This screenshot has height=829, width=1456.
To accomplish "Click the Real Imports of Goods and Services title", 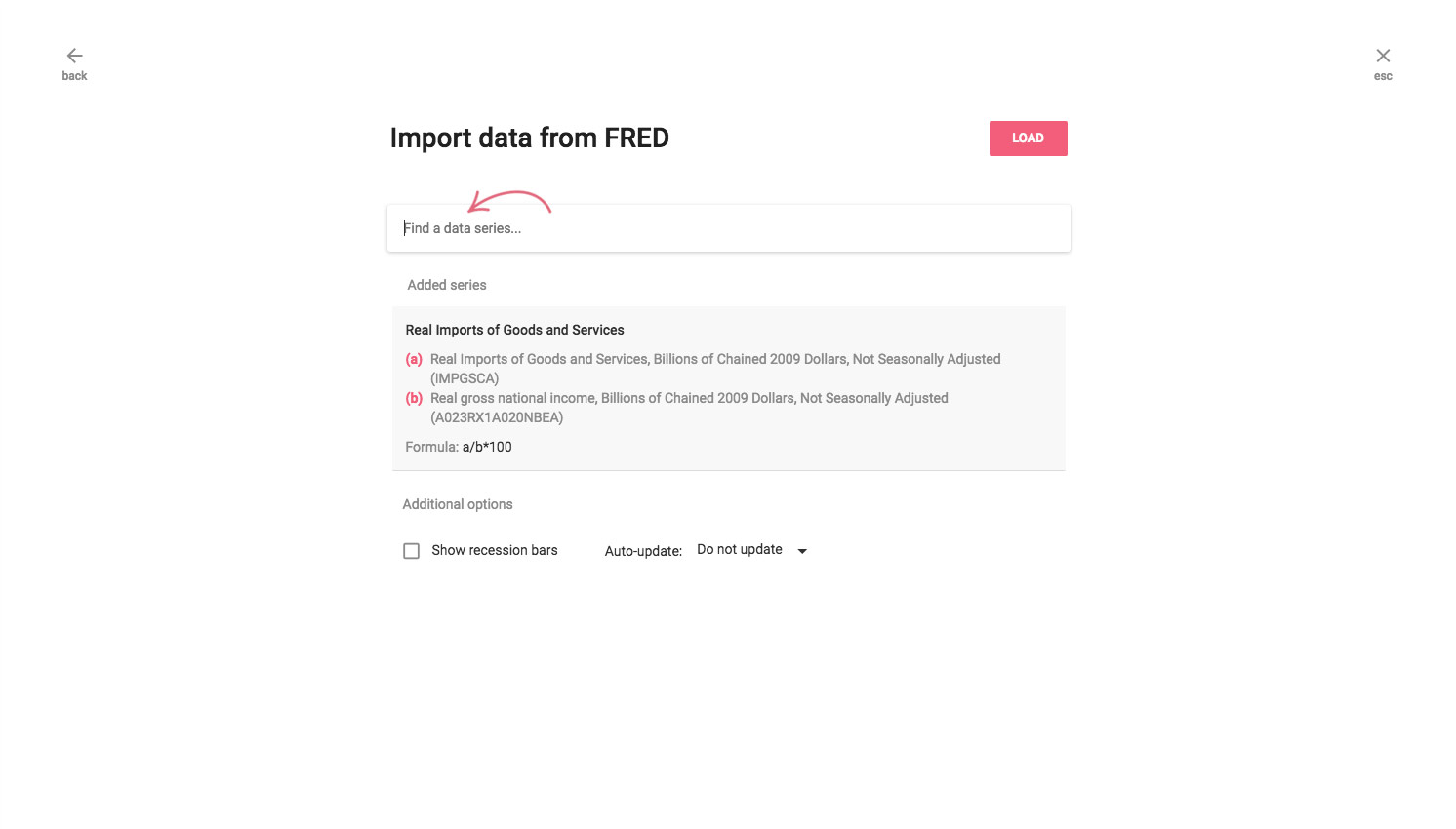I will [514, 330].
